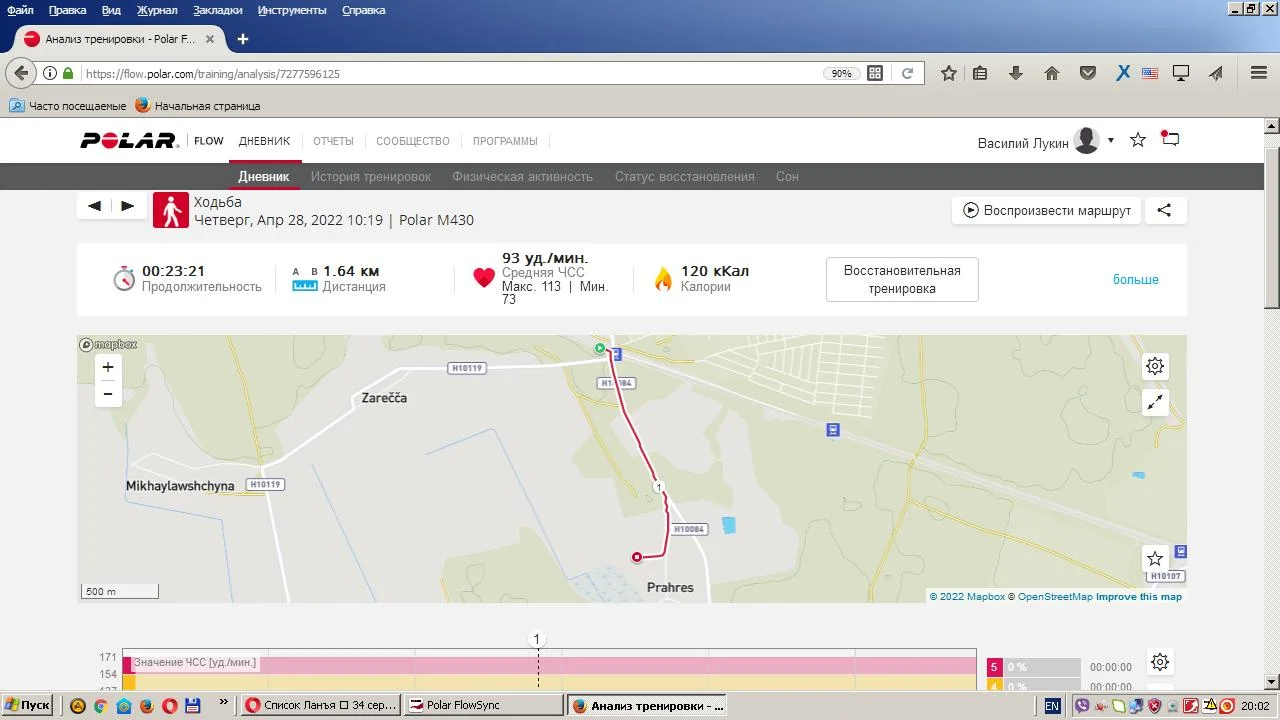Click the больше link

pos(1136,279)
